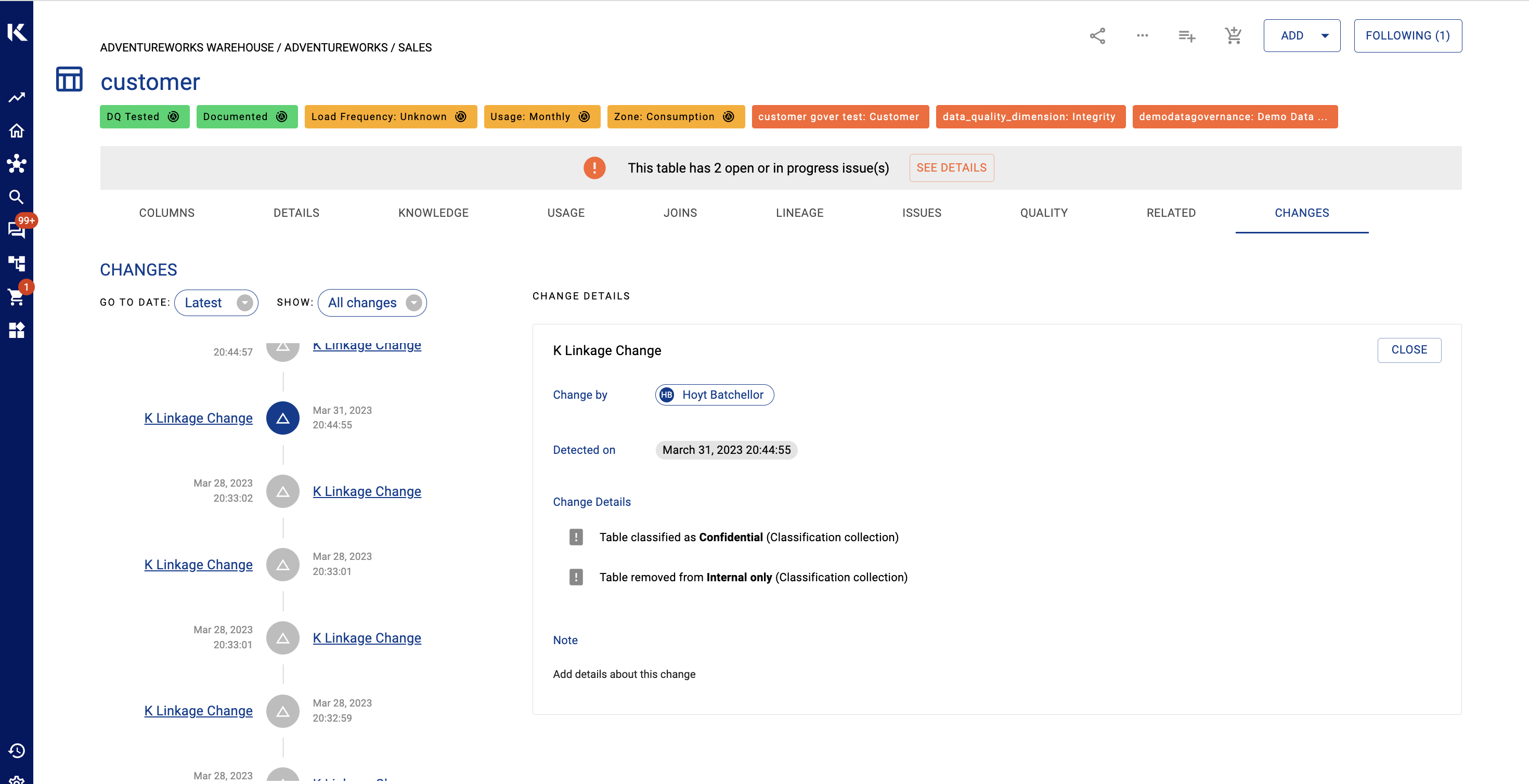This screenshot has height=784, width=1529.
Task: Open the sidebar chat notifications with 99+ badge
Action: point(17,230)
